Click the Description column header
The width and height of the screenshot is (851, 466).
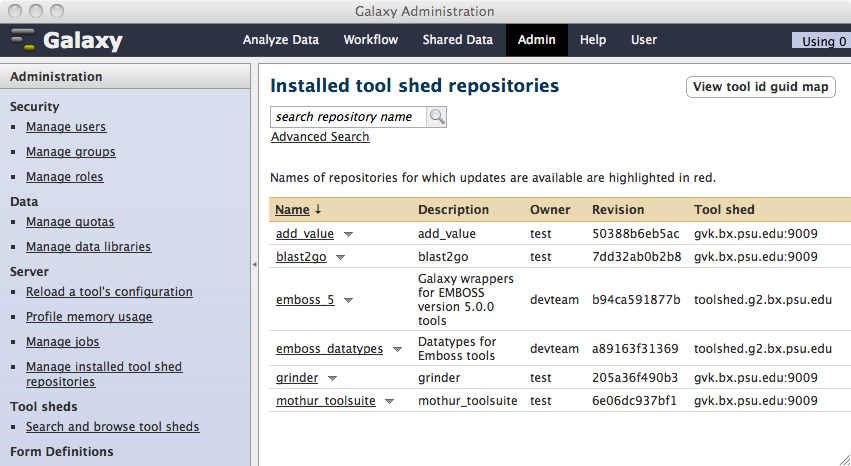point(453,210)
